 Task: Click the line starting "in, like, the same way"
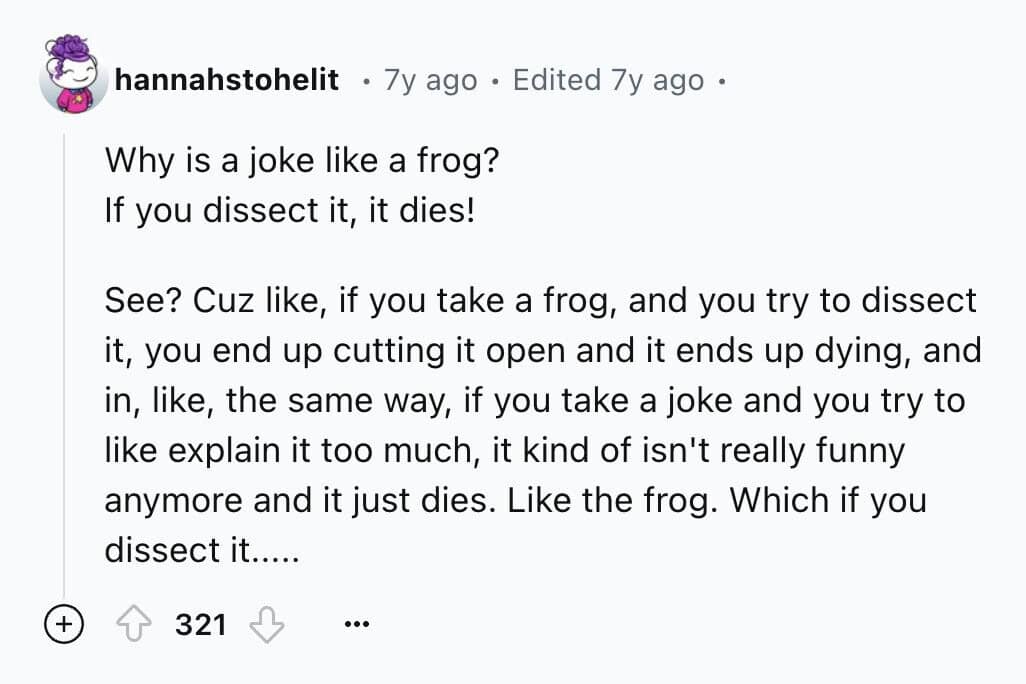point(534,401)
